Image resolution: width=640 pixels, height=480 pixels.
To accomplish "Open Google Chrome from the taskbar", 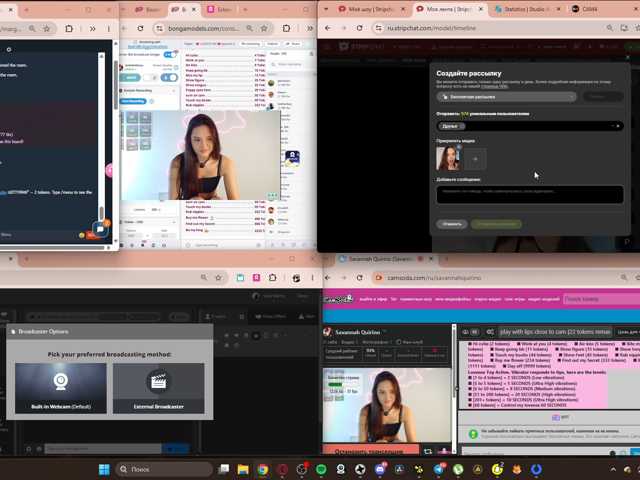I will click(x=262, y=469).
